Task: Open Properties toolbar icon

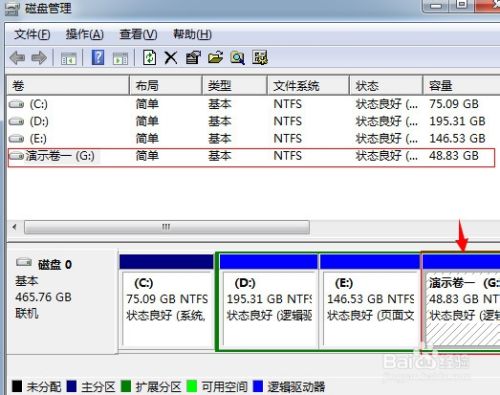Action: pyautogui.click(x=193, y=58)
